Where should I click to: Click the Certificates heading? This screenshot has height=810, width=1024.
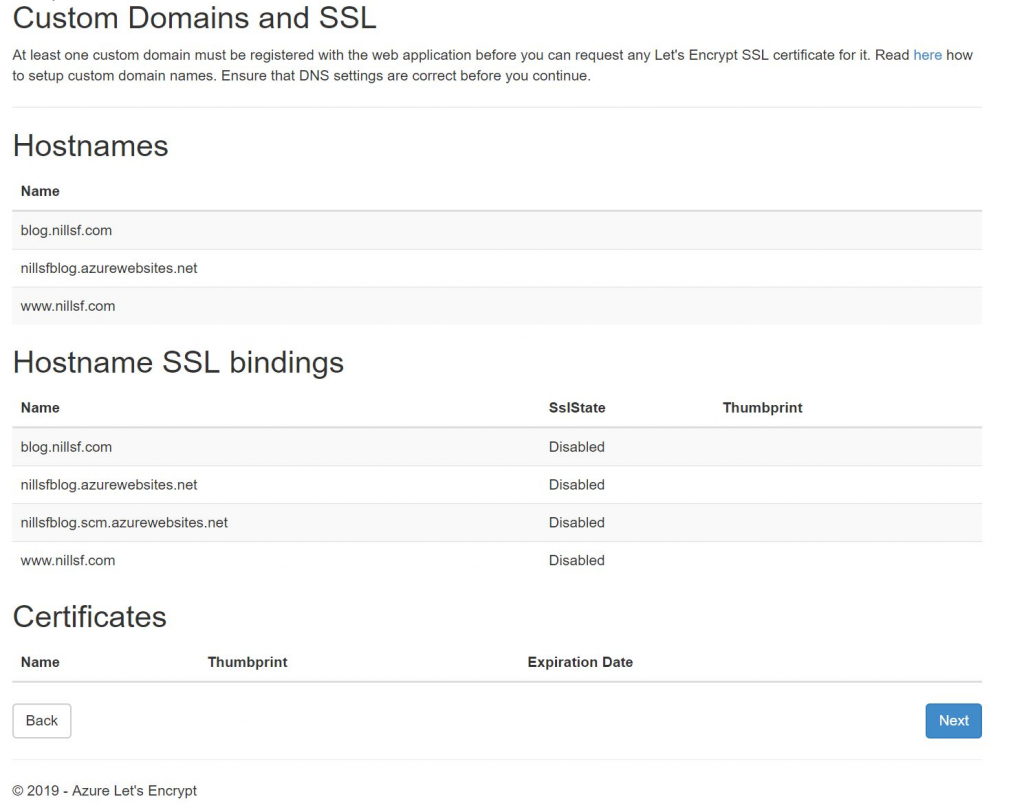coord(89,617)
